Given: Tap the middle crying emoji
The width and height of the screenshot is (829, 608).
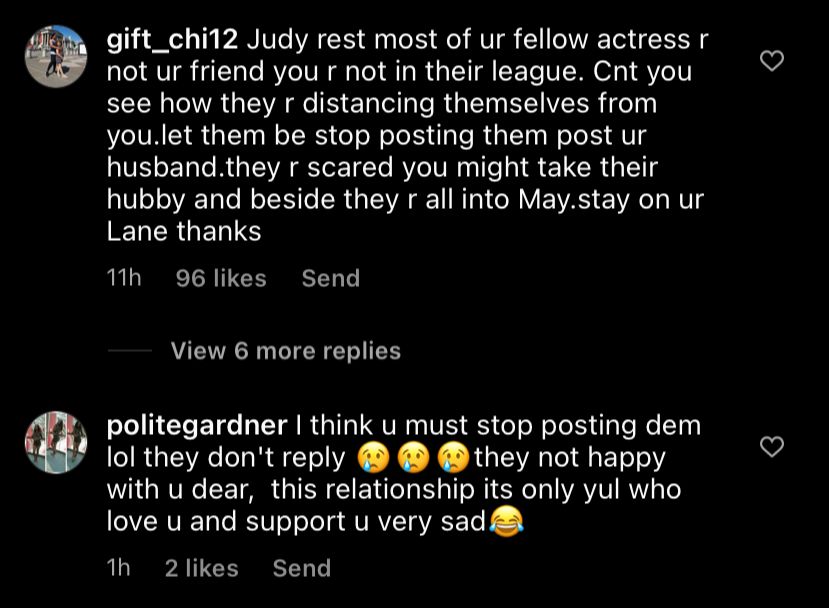Looking at the screenshot, I should (412, 458).
